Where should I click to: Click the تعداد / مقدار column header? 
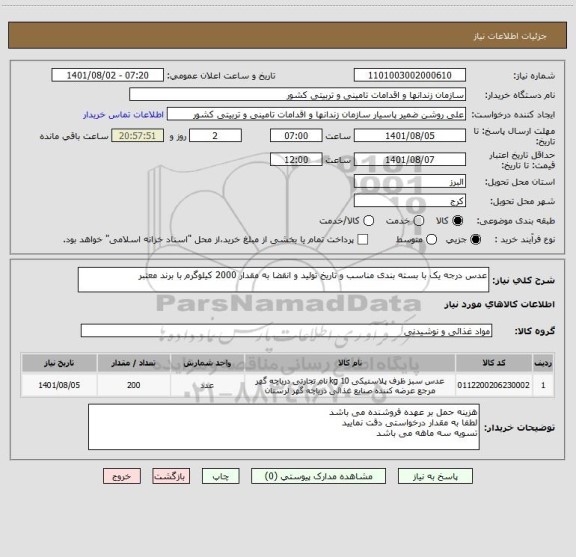coord(134,363)
